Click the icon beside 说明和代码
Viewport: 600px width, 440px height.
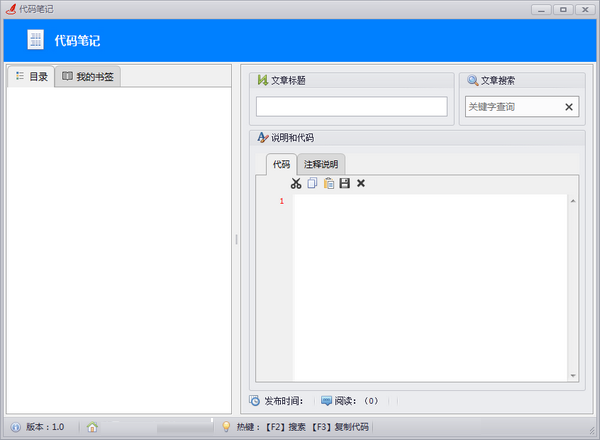point(262,137)
